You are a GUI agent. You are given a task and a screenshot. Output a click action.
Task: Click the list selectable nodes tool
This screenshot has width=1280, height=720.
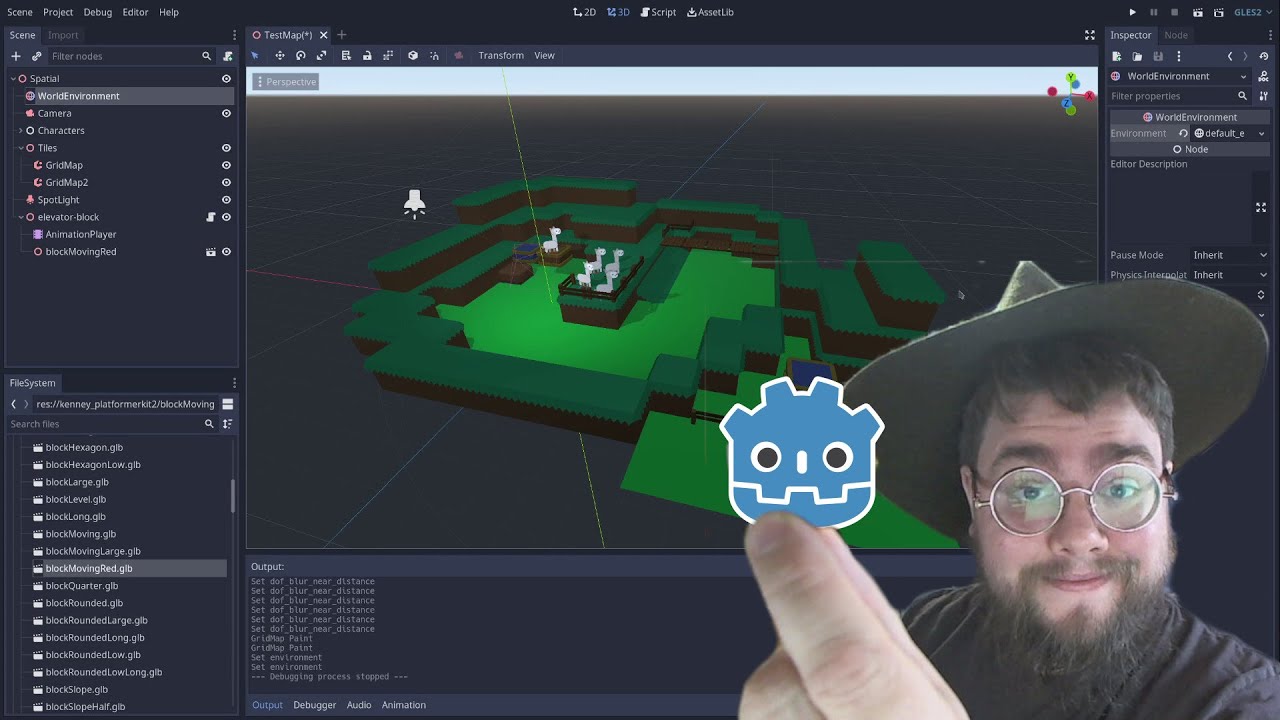[x=346, y=55]
